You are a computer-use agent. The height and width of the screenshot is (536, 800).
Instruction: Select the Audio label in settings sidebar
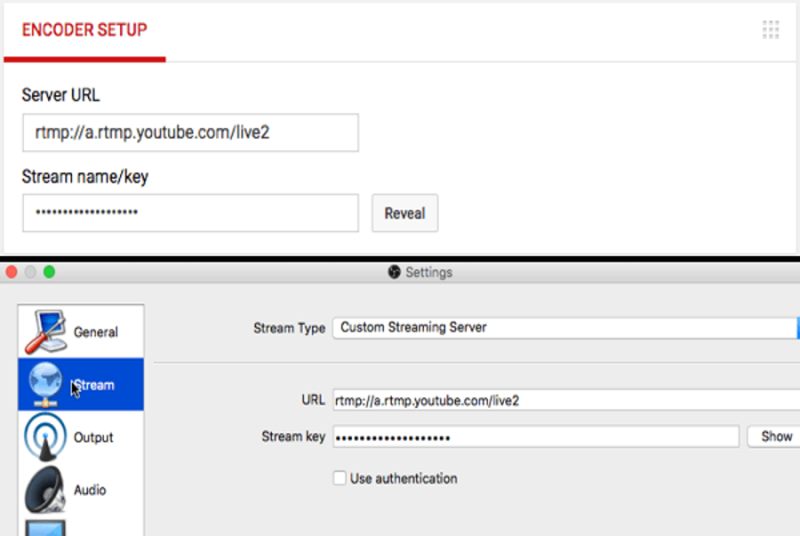(90, 490)
